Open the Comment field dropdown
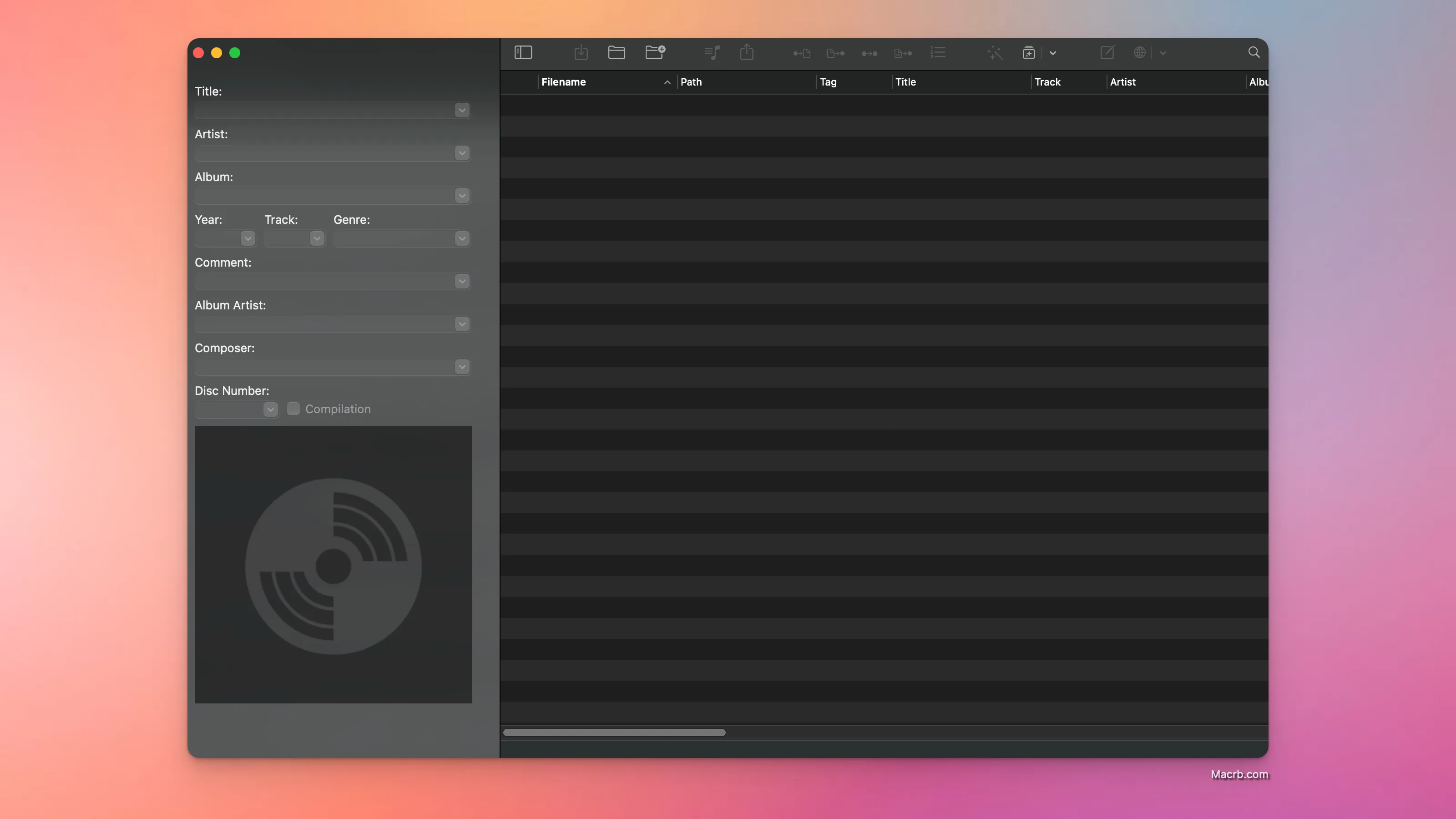Screen dimensions: 1456x819 click(462, 282)
